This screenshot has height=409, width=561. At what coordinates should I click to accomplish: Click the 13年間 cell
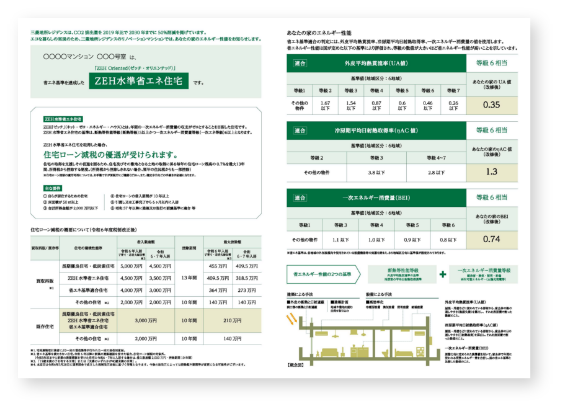[x=189, y=278]
